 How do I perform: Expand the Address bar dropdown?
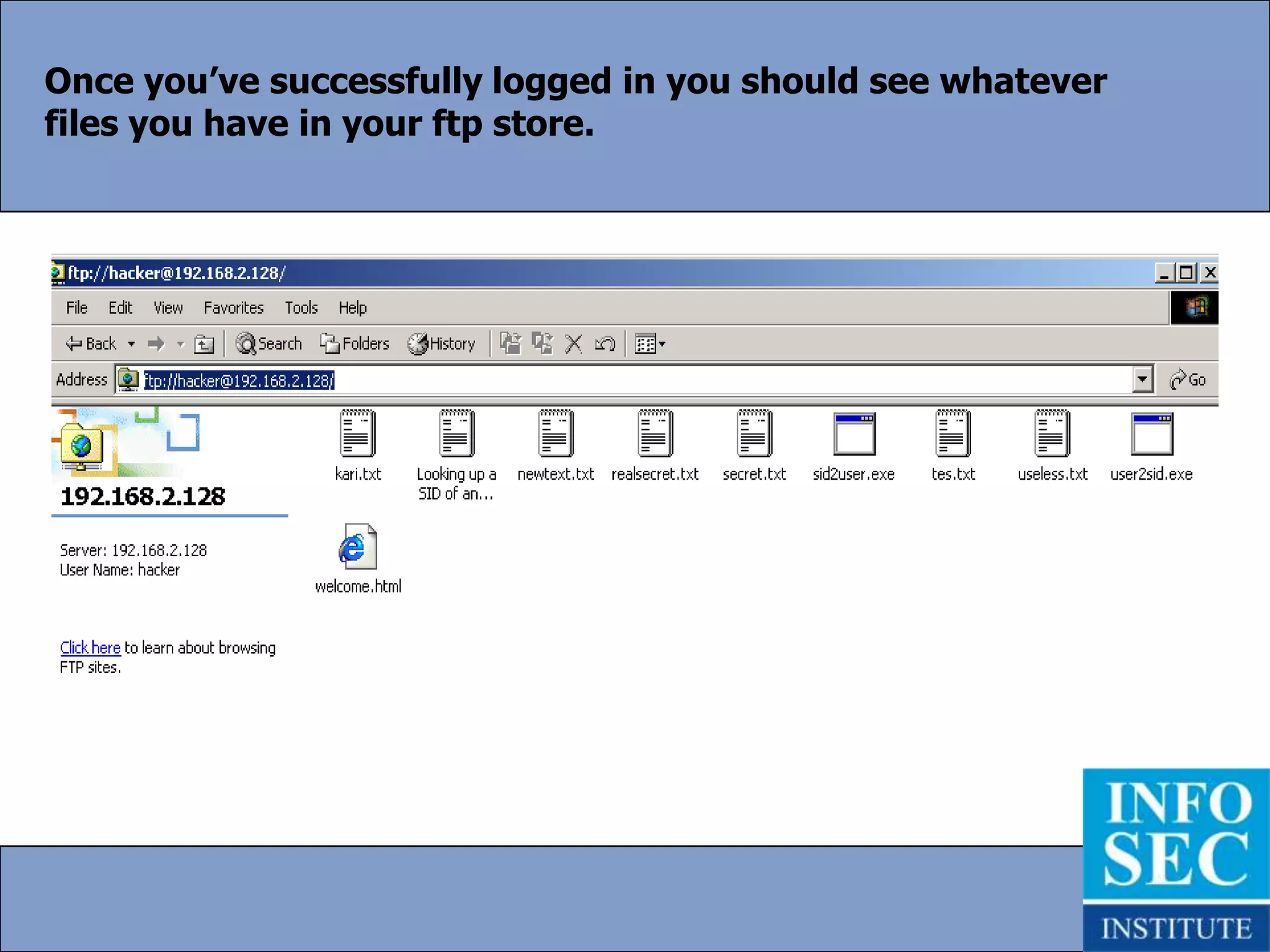click(1142, 379)
